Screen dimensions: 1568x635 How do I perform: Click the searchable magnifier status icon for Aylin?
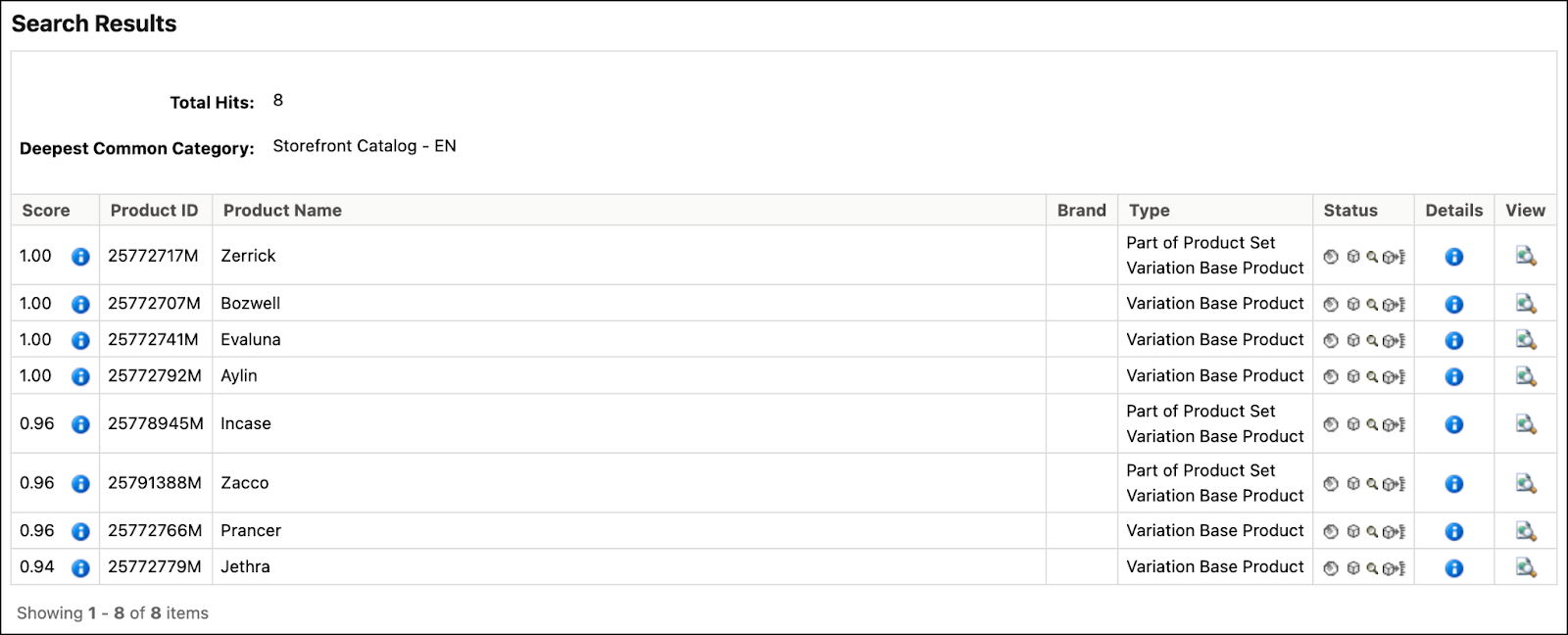coord(1370,375)
